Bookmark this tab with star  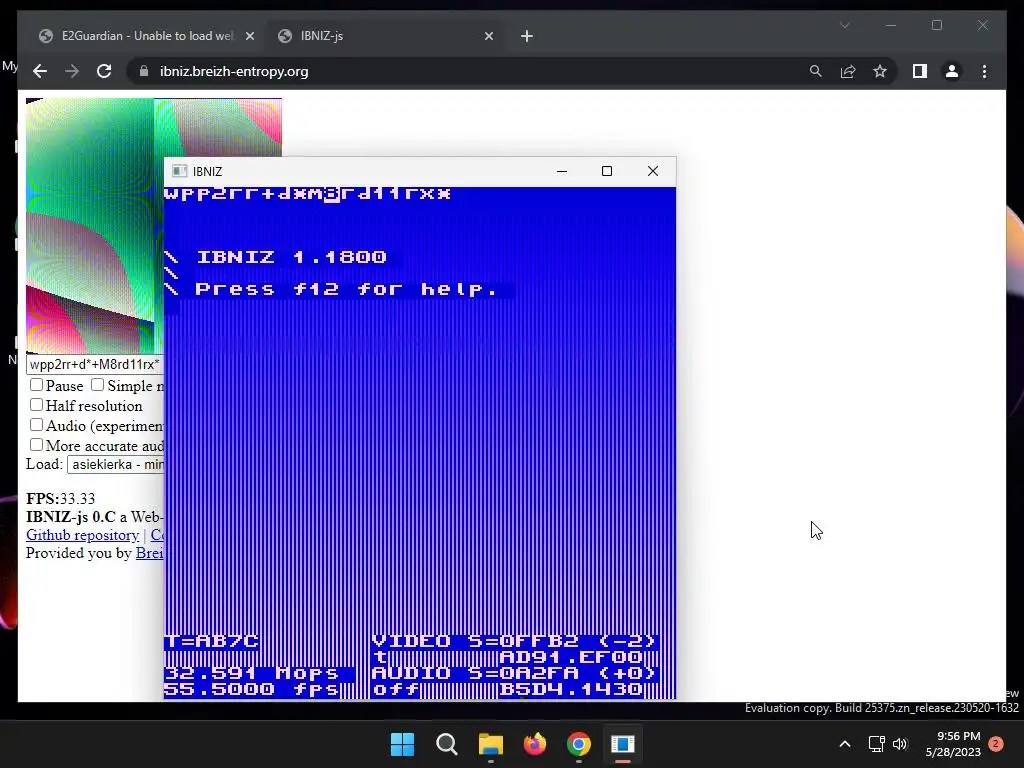click(880, 71)
